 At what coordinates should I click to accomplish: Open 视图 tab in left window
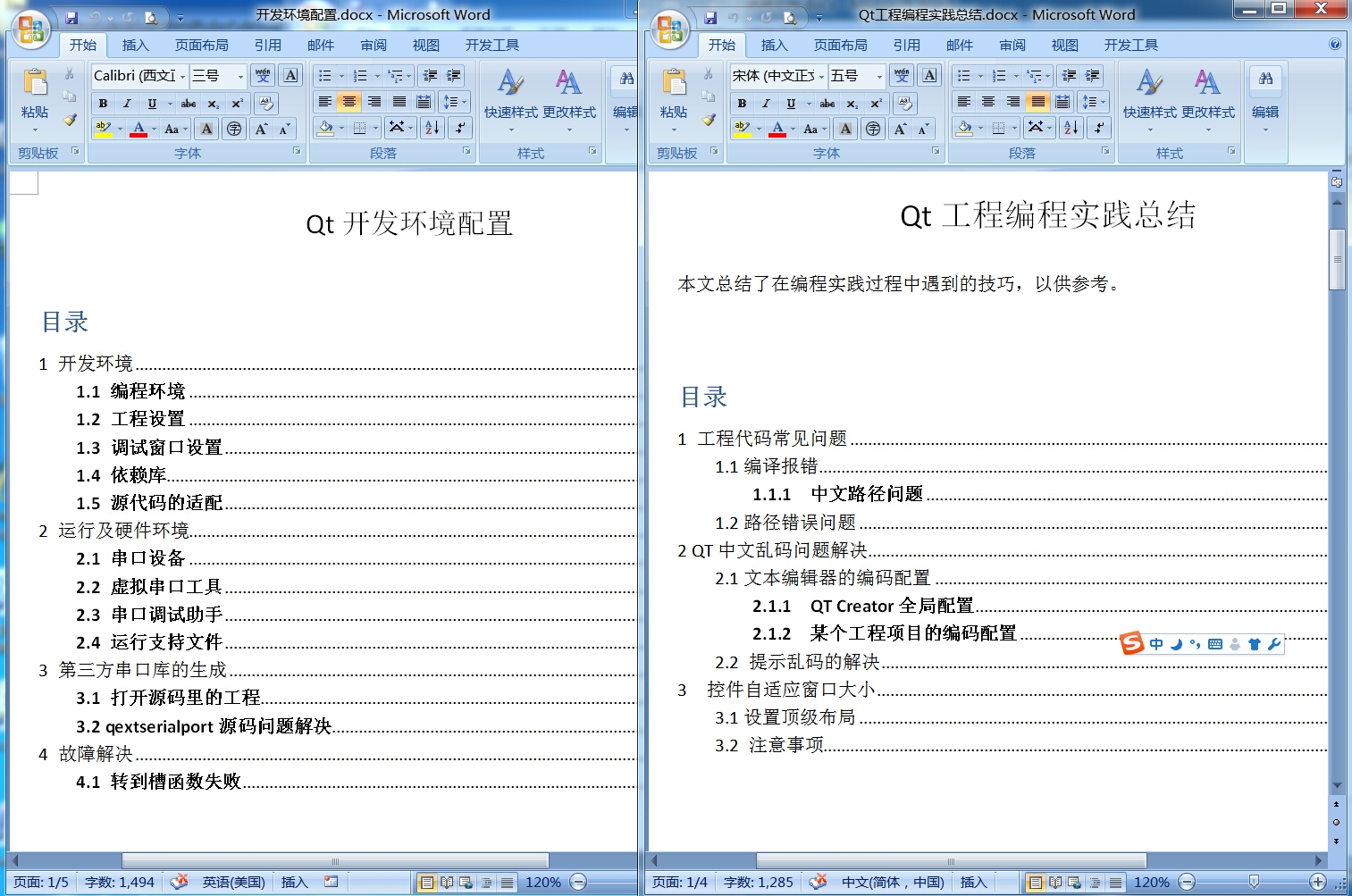pyautogui.click(x=425, y=45)
